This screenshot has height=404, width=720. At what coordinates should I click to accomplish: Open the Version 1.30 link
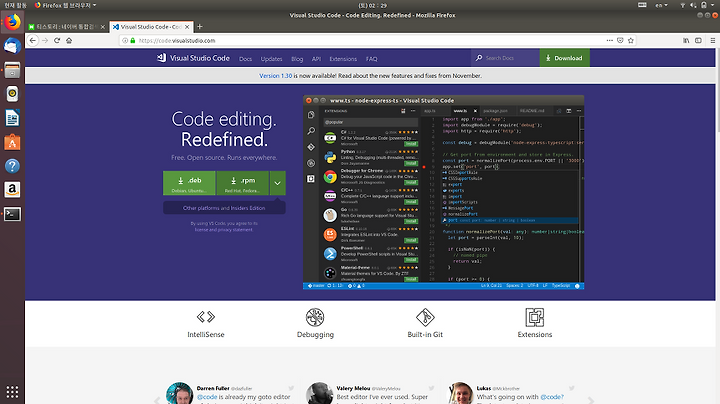276,76
